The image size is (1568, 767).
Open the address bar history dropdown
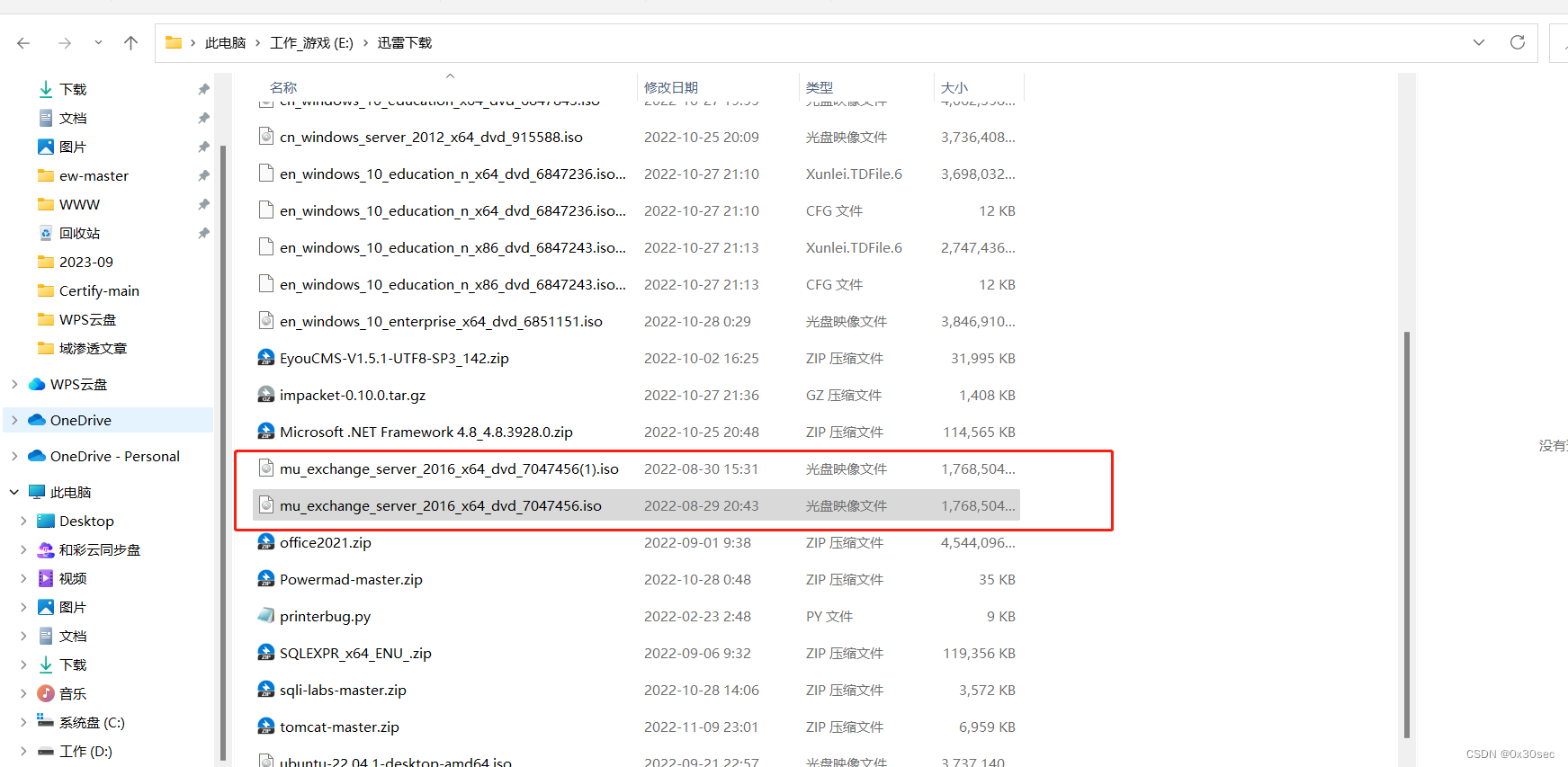[1478, 42]
